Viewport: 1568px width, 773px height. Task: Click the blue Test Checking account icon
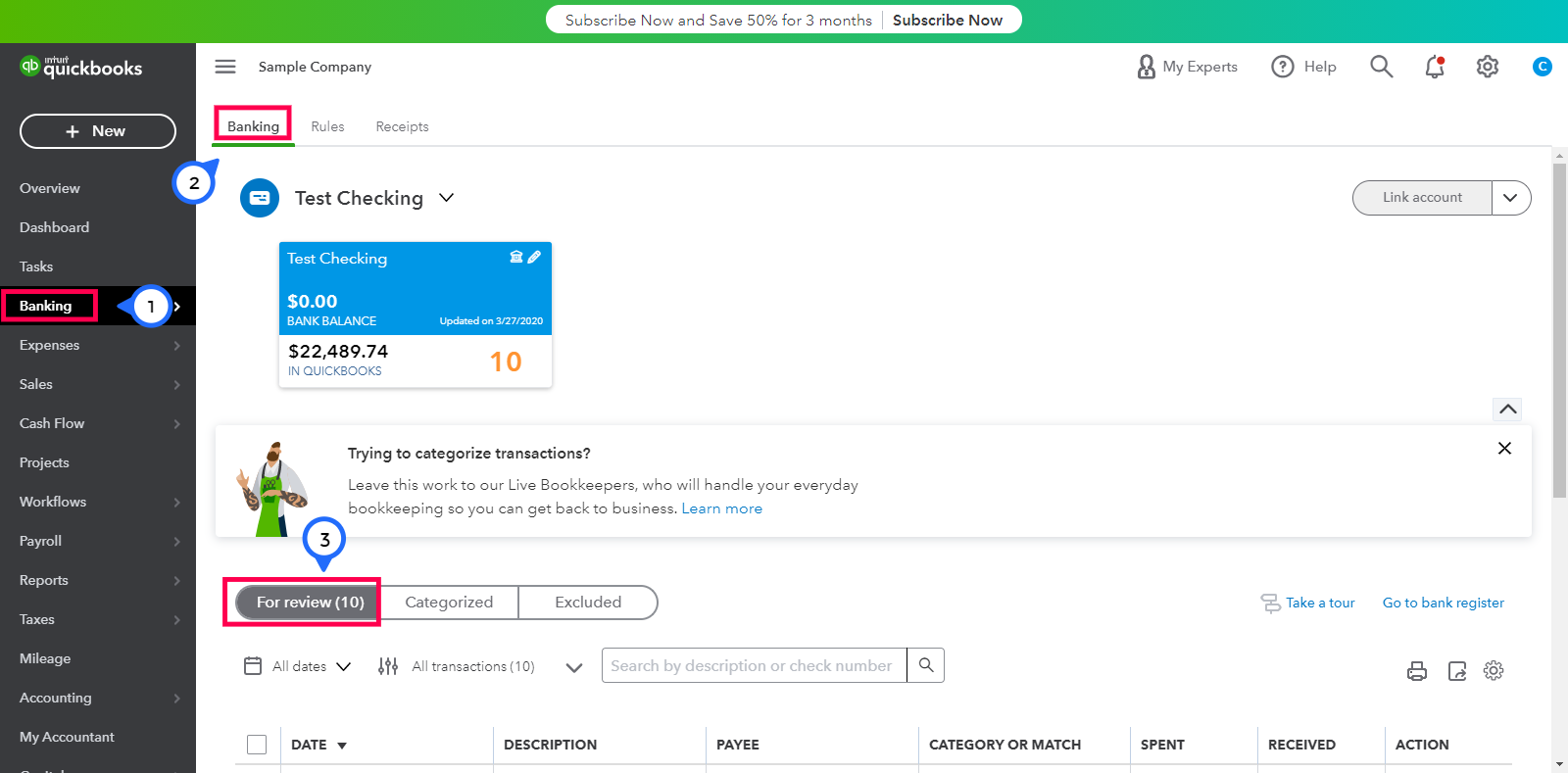click(x=260, y=198)
